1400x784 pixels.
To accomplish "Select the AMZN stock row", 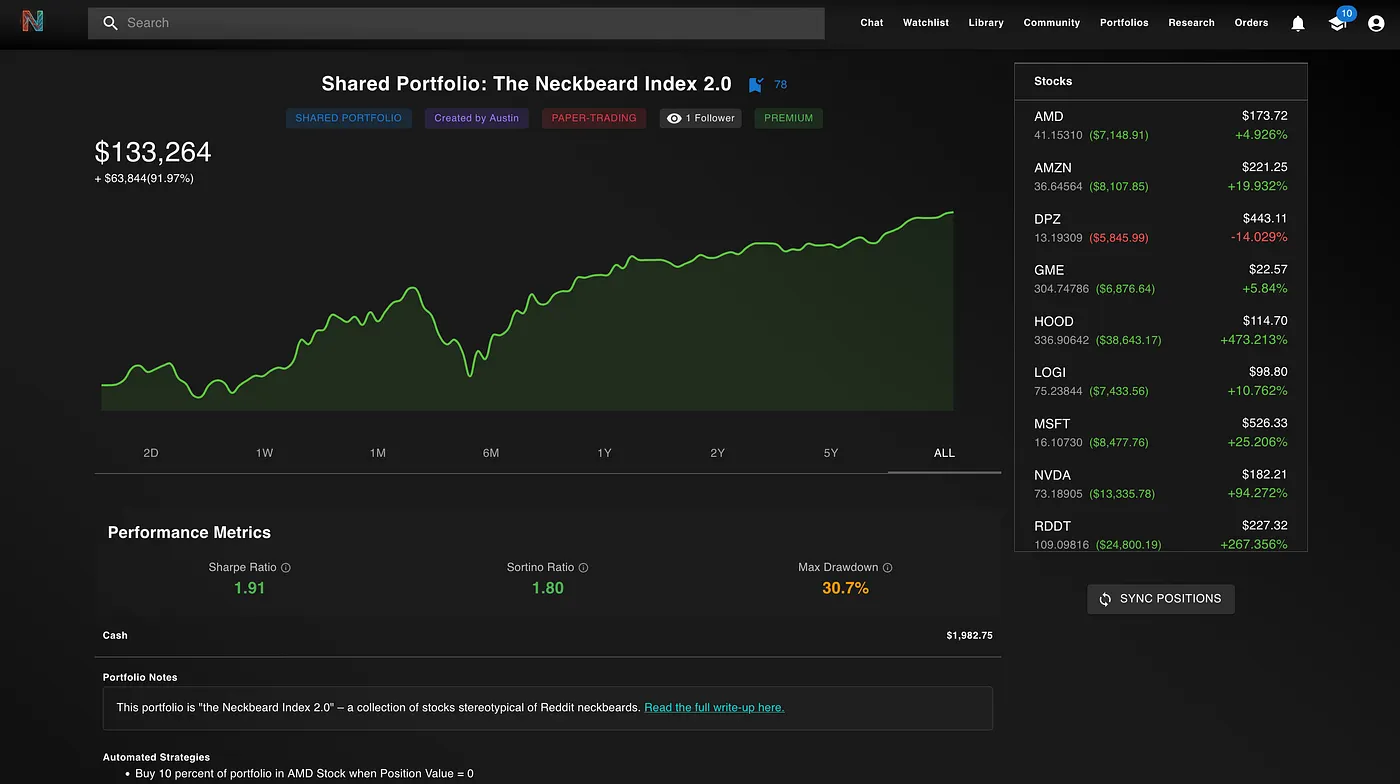I will point(1161,176).
